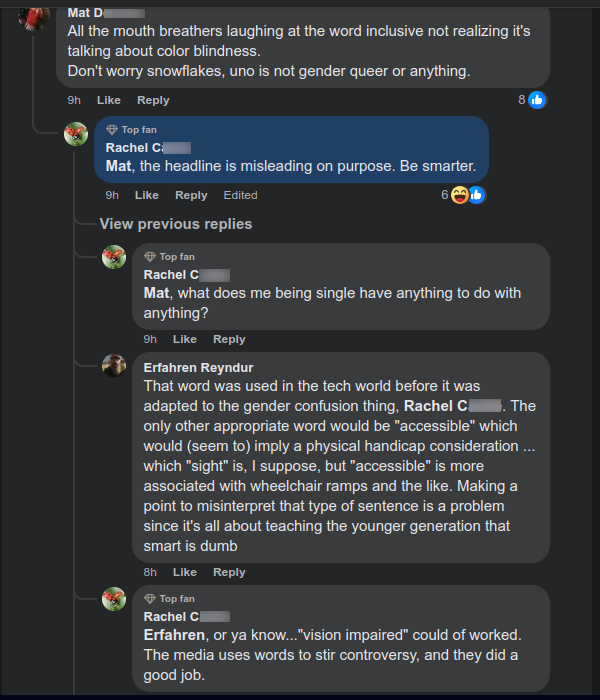The height and width of the screenshot is (700, 600).
Task: Like Mat D's "mouth breathers" comment
Action: pyautogui.click(x=109, y=100)
